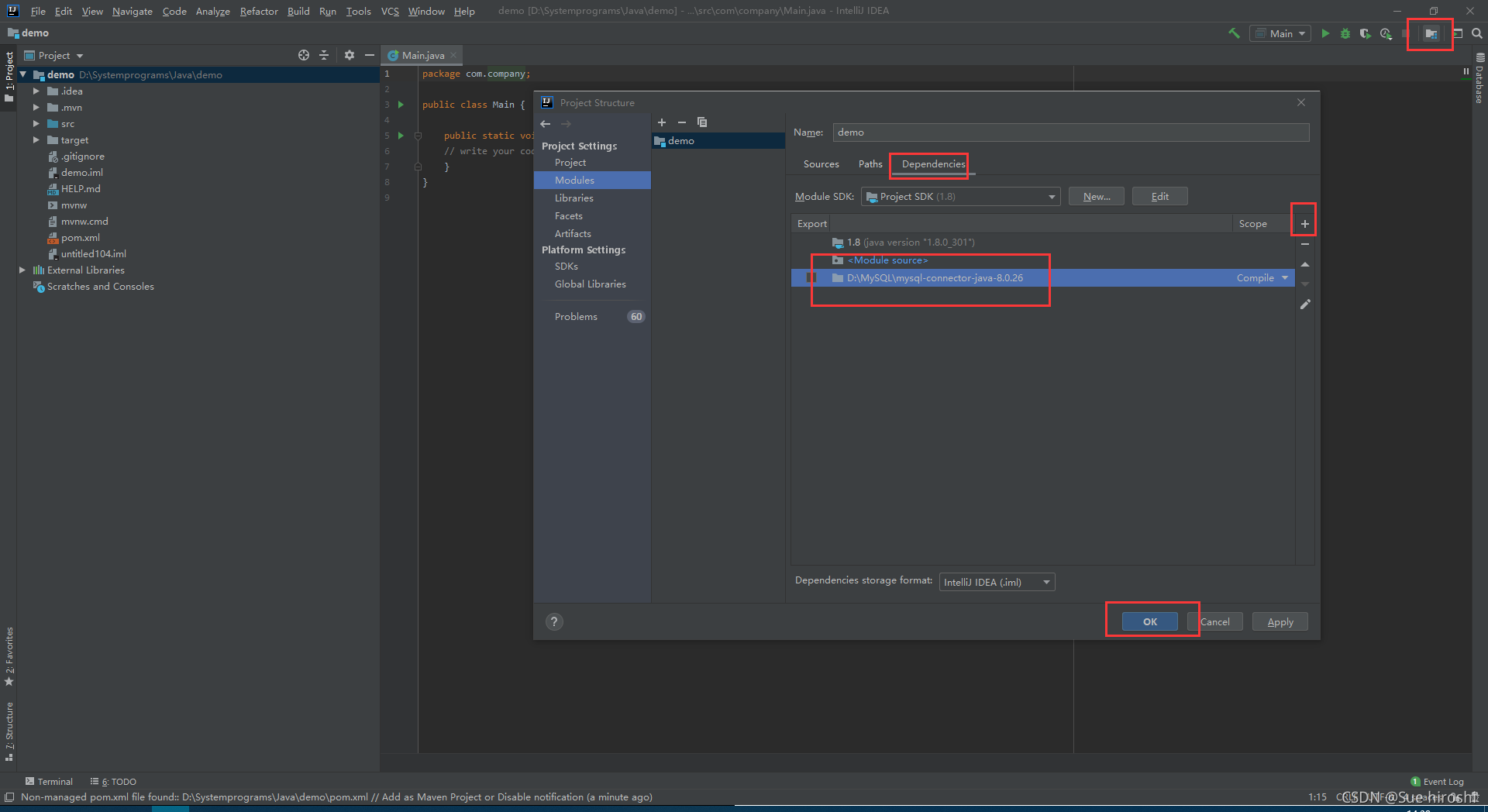
Task: Click the Stop process square icon
Action: point(1406,33)
